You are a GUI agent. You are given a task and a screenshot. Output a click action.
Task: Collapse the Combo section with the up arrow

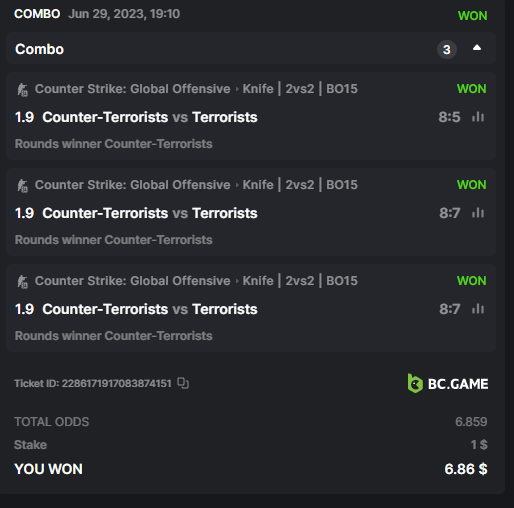477,48
